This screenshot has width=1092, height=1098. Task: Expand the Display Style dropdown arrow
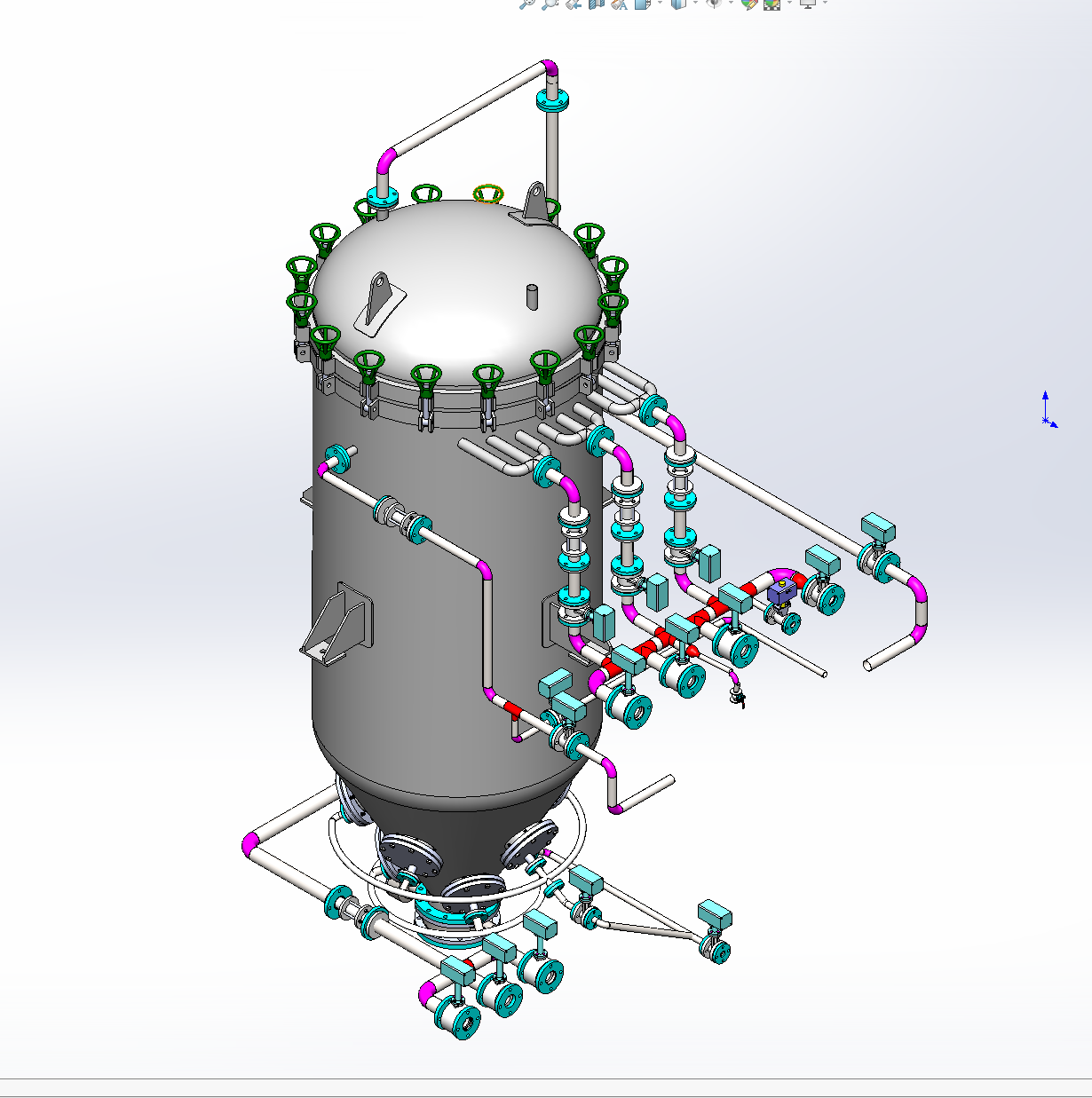(695, 3)
